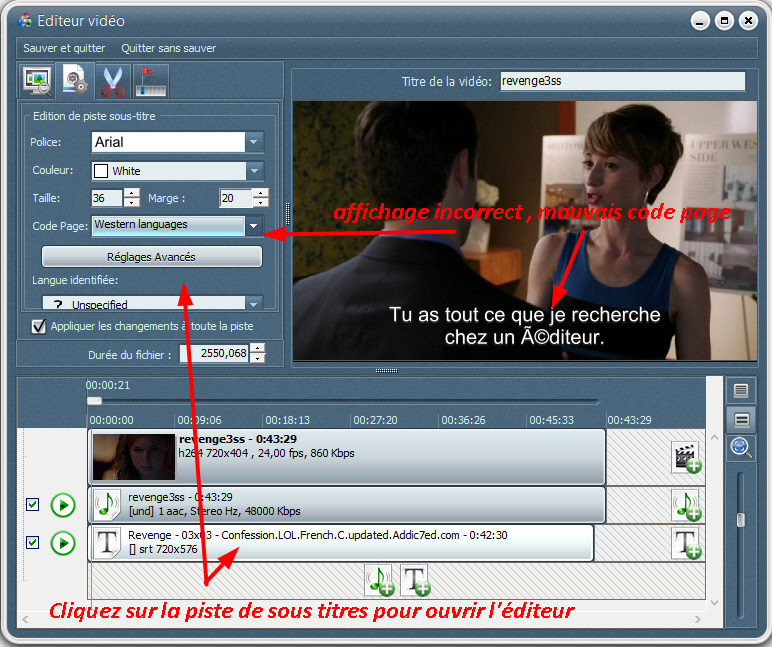Add audio via right-side music note plus icon
This screenshot has height=647, width=772.
tap(687, 505)
